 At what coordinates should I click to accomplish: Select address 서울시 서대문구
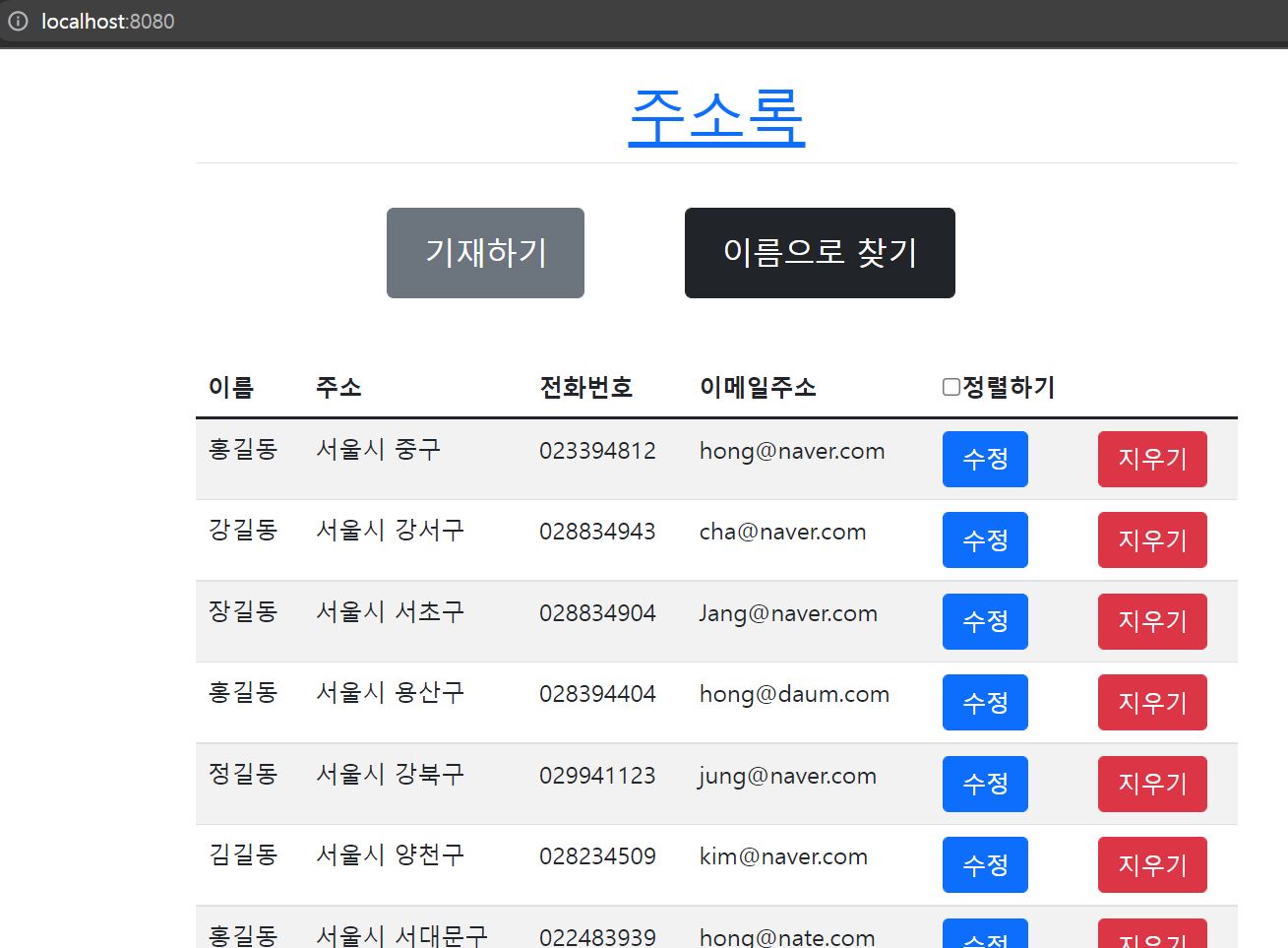[401, 935]
